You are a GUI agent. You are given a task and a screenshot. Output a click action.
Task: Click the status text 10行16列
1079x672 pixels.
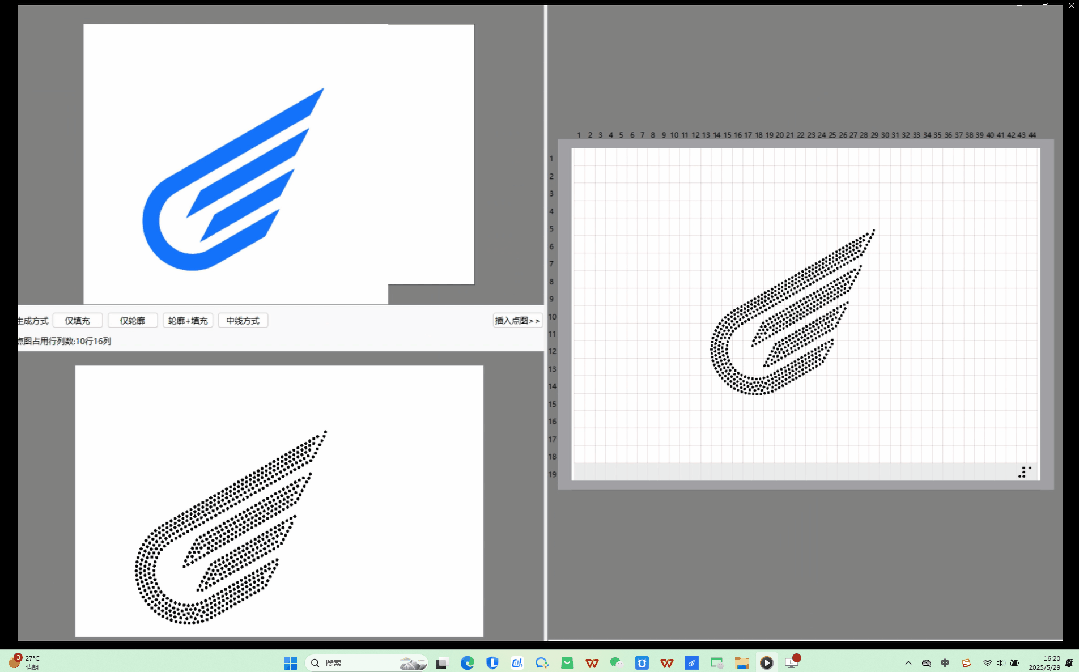click(93, 341)
